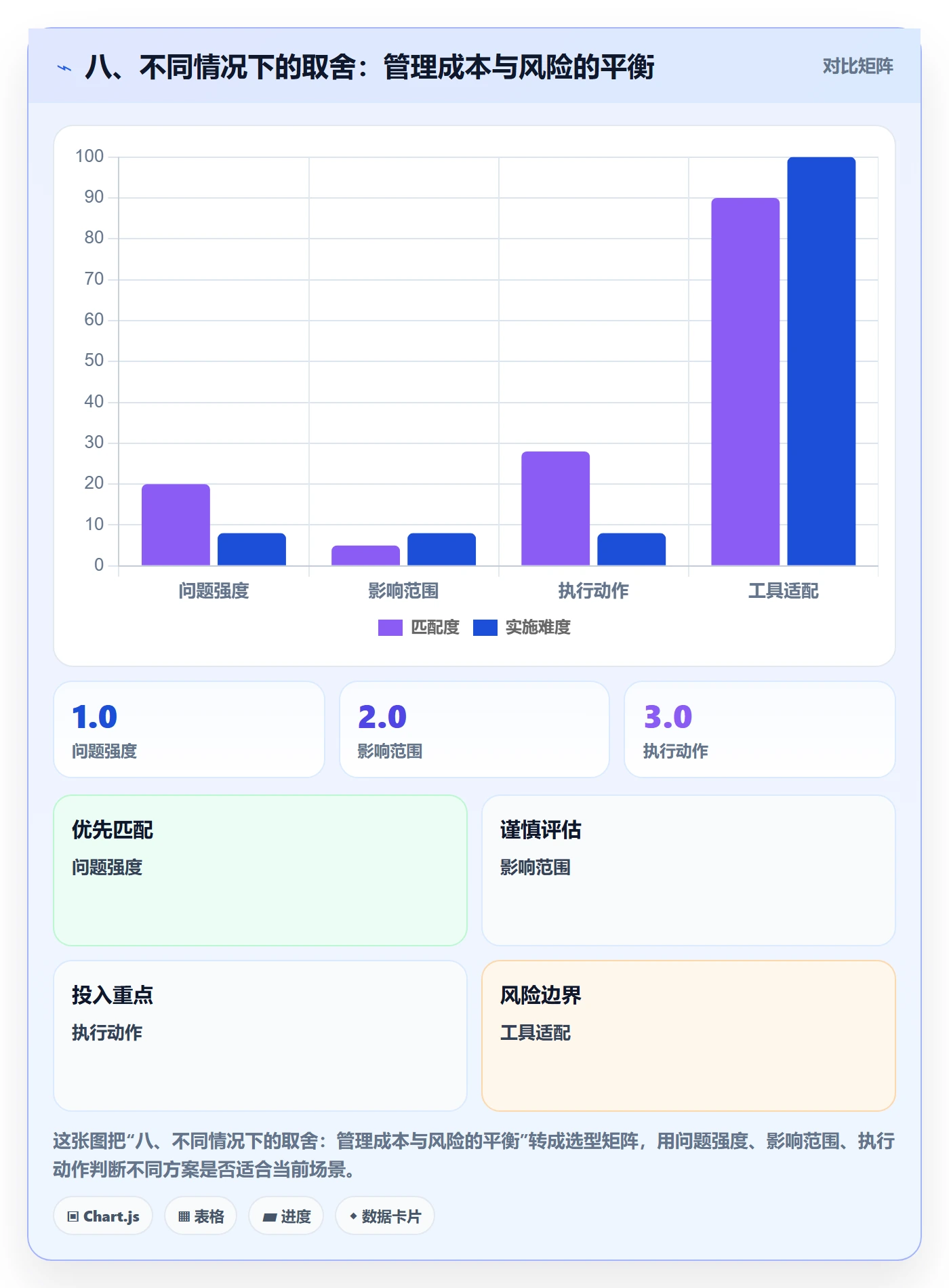
Task: Click the description paragraph starting with 这张图把
Action: (474, 1155)
